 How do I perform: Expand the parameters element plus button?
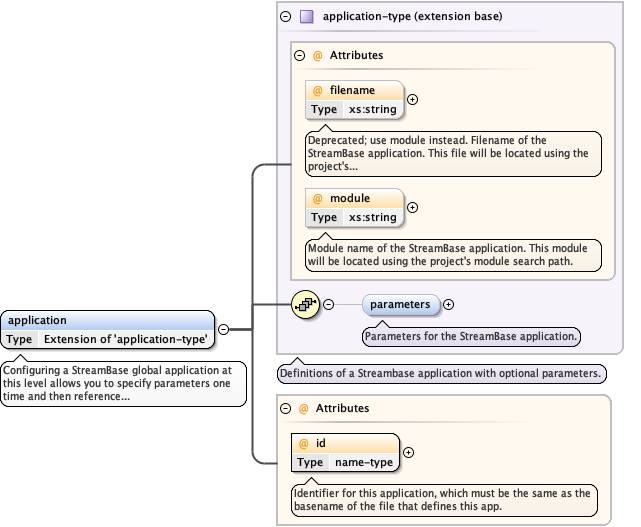pyautogui.click(x=448, y=305)
